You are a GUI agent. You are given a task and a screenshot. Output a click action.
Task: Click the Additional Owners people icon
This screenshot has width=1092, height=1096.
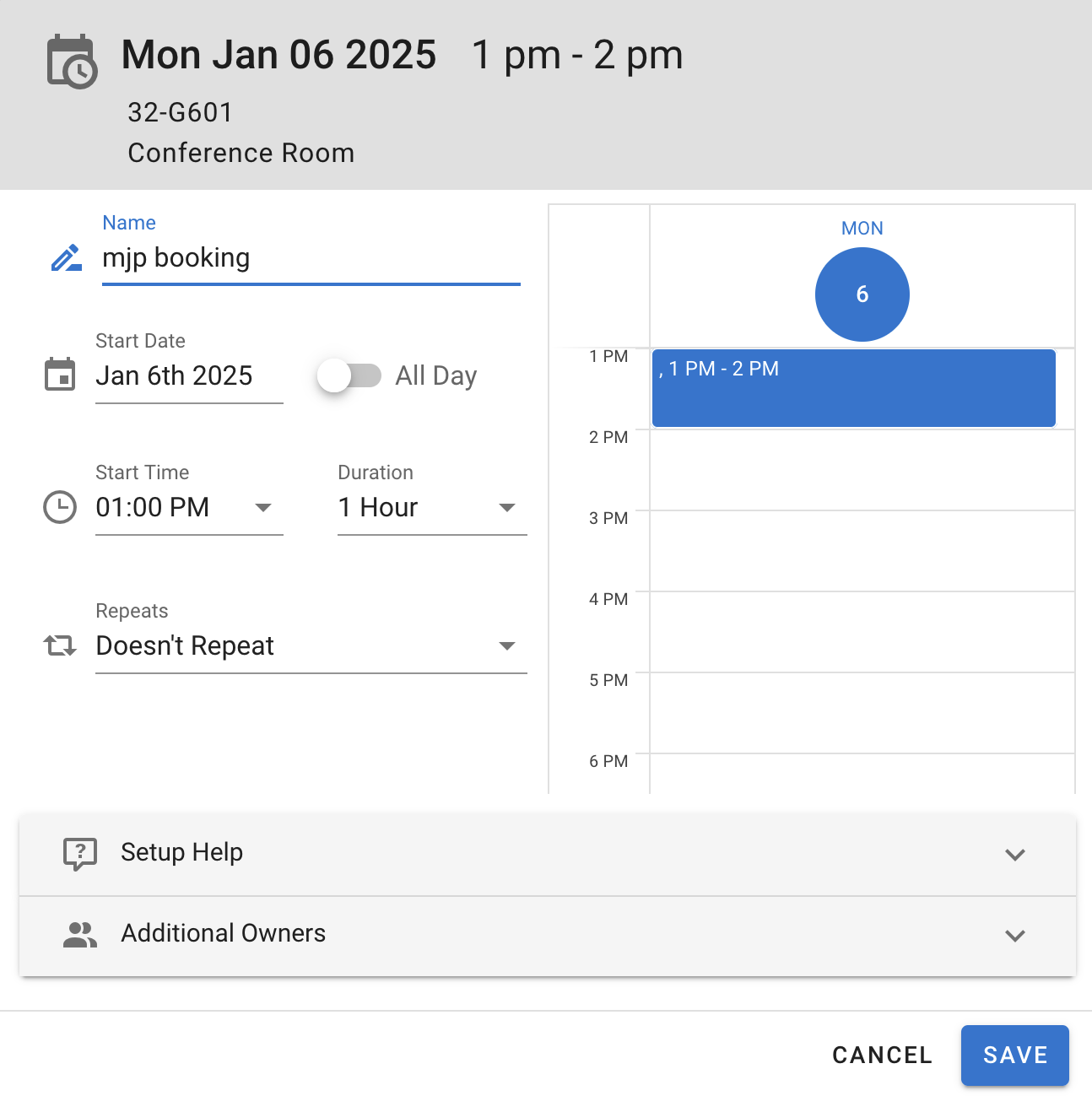point(80,934)
